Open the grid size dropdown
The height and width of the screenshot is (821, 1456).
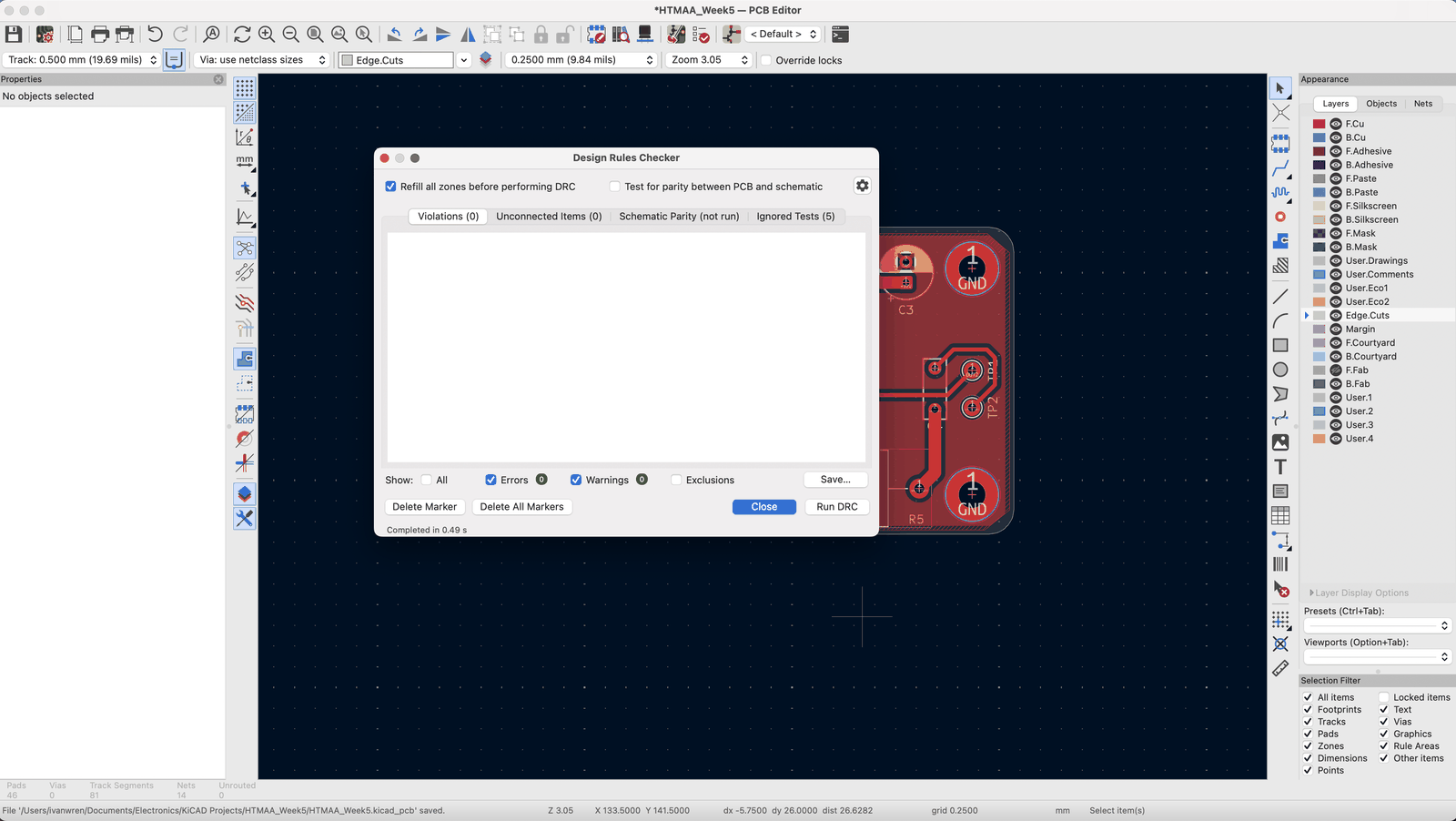pos(581,60)
